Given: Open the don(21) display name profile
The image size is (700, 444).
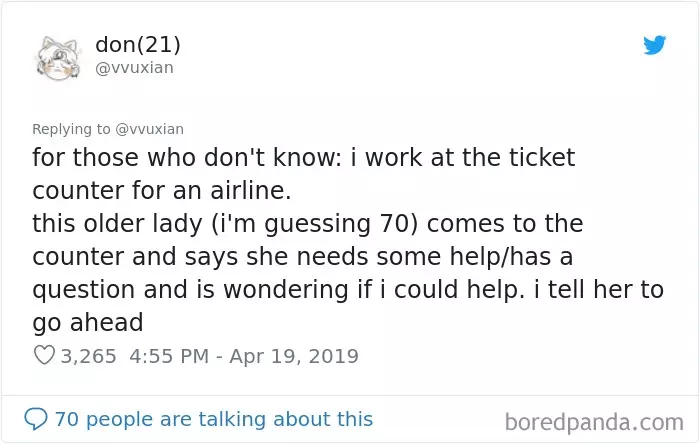Looking at the screenshot, I should (138, 45).
